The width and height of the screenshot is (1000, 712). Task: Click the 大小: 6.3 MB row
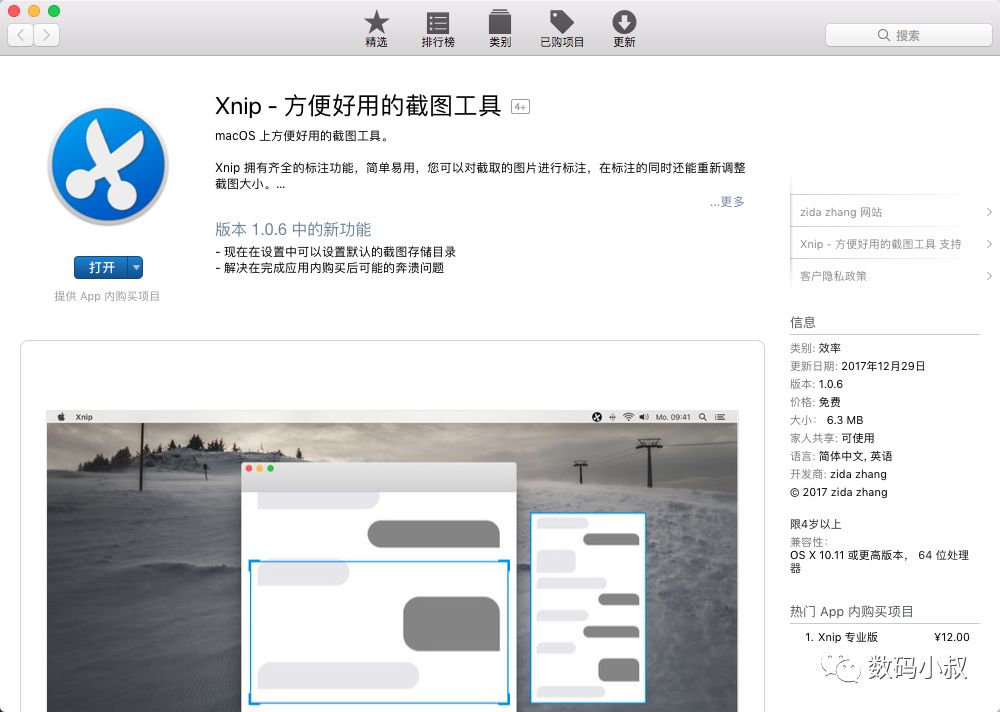(827, 420)
